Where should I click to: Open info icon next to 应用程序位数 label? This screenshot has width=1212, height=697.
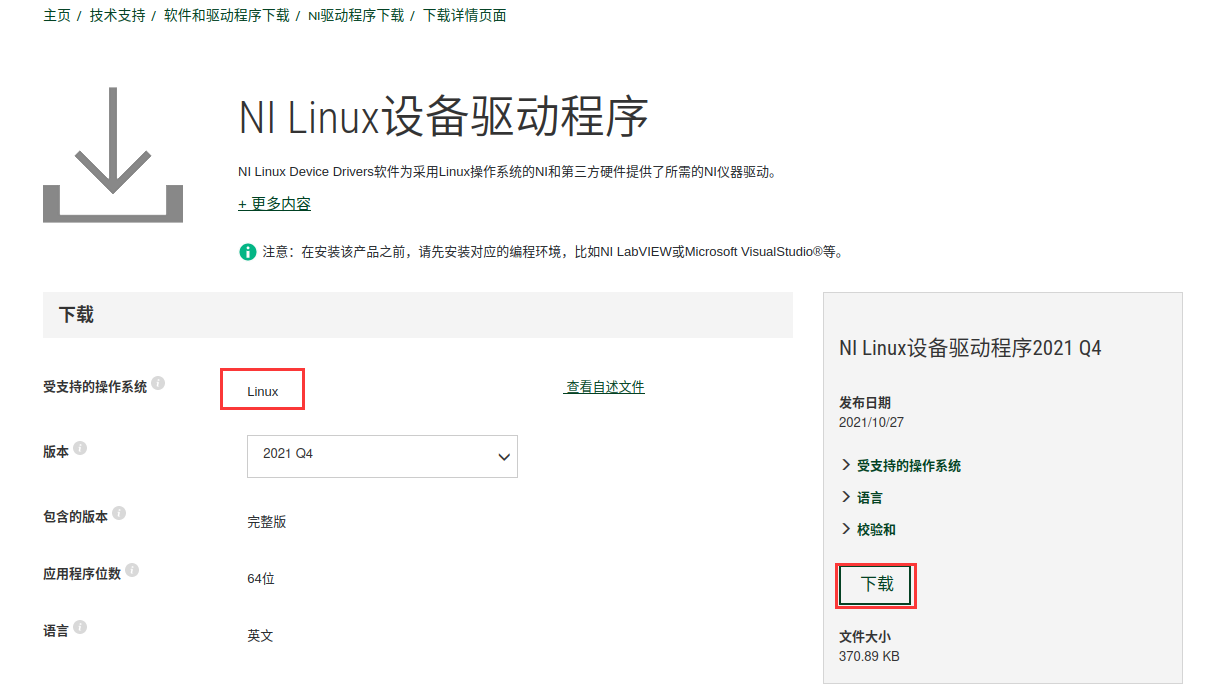[132, 570]
